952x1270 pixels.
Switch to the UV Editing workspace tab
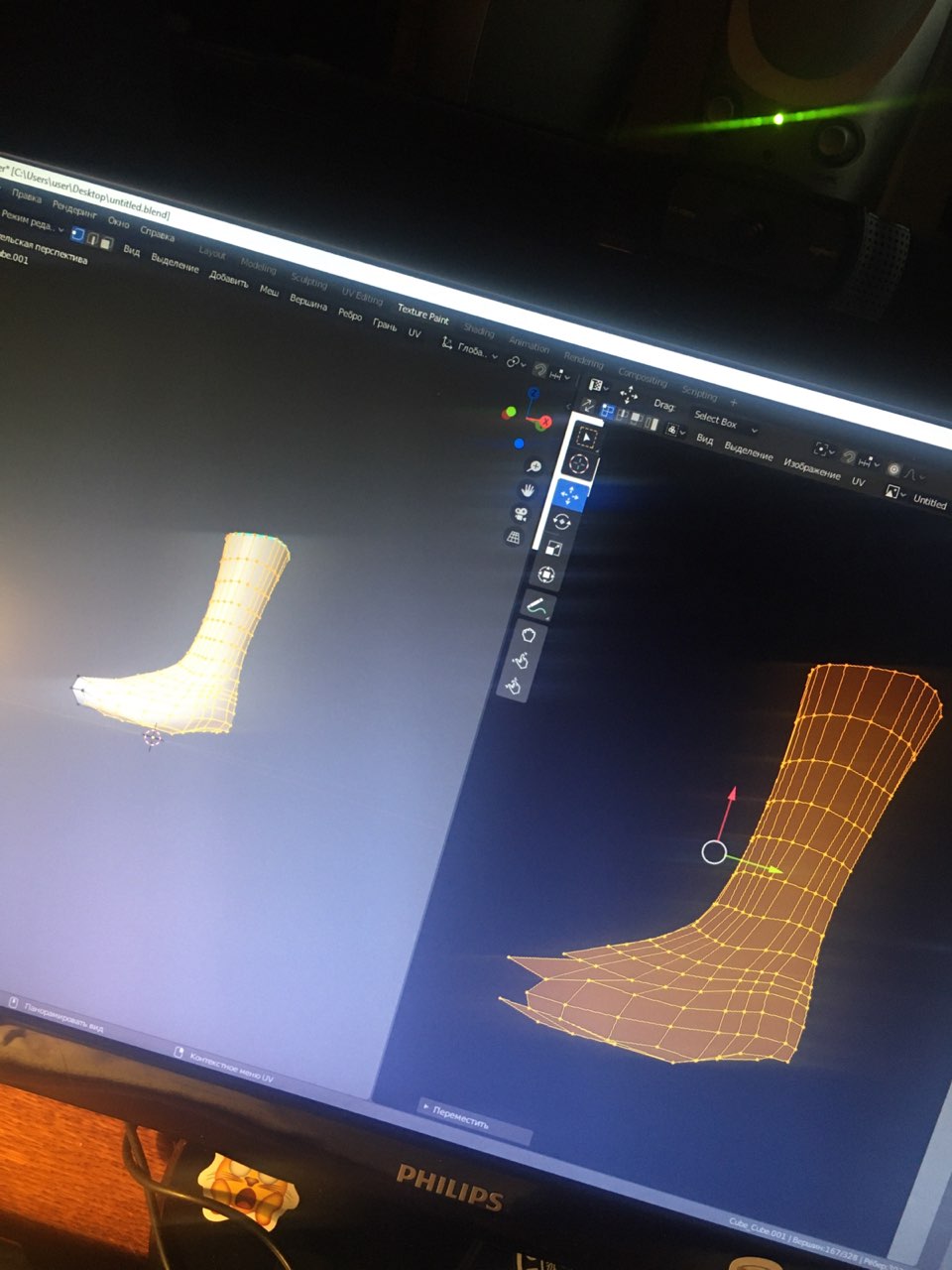click(x=362, y=296)
